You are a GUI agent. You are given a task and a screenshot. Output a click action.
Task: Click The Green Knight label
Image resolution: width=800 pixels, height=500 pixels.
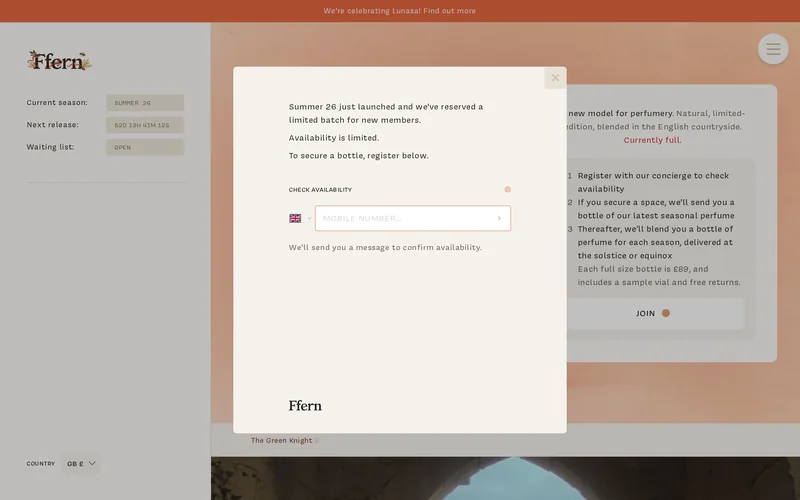[282, 440]
